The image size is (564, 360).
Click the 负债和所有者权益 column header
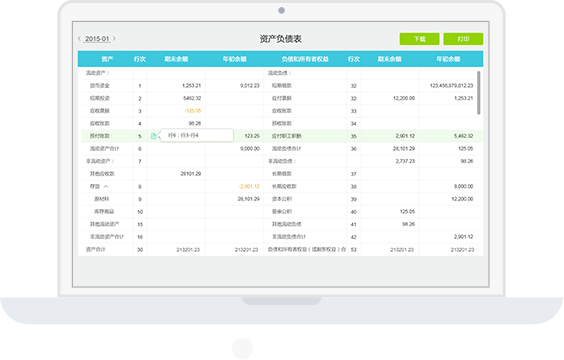[x=305, y=59]
